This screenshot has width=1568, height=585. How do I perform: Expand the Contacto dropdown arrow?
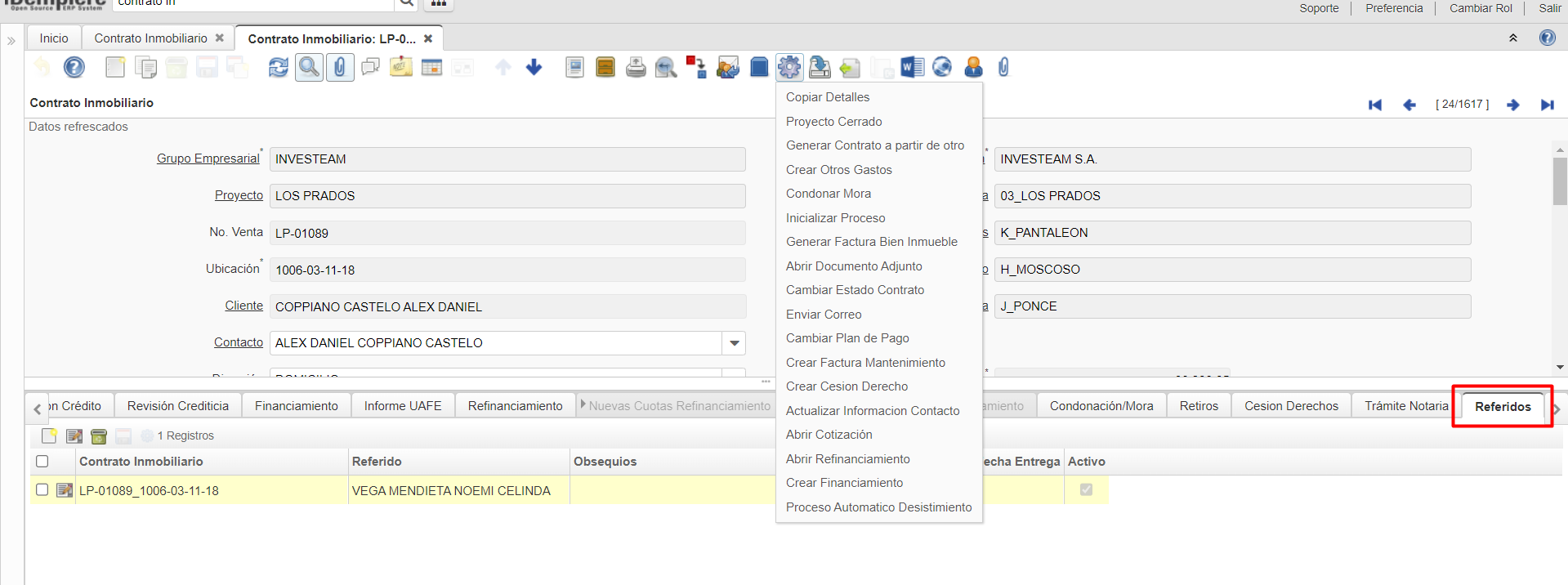tap(734, 343)
